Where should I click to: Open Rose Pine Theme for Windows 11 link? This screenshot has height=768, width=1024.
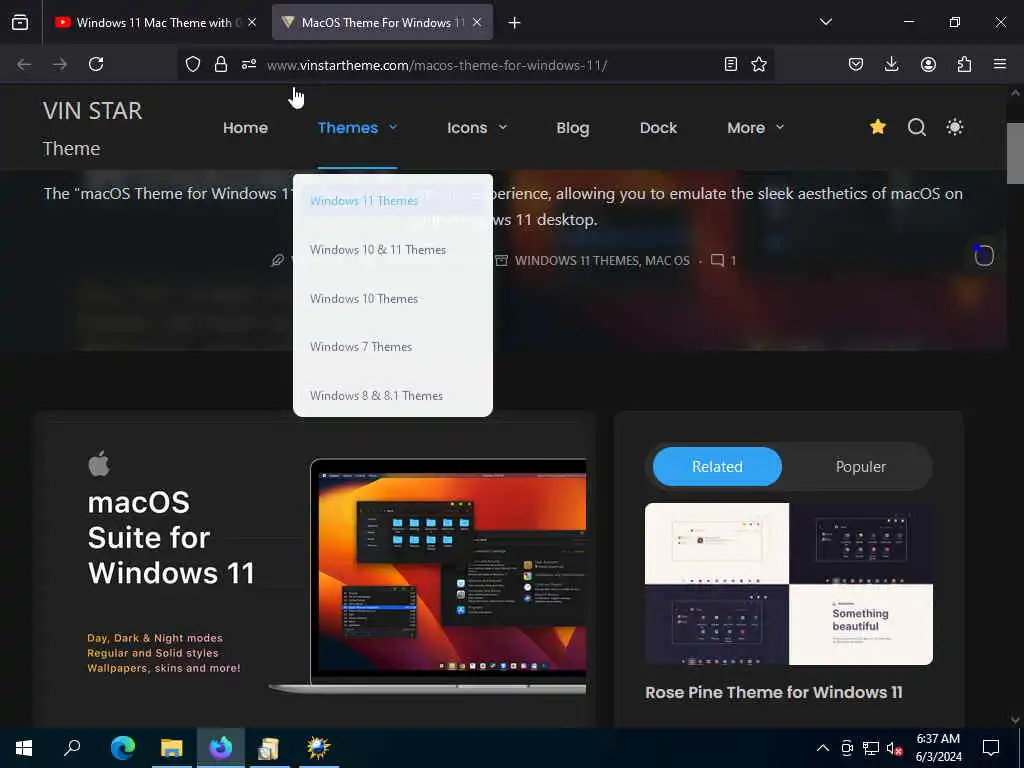[x=773, y=692]
